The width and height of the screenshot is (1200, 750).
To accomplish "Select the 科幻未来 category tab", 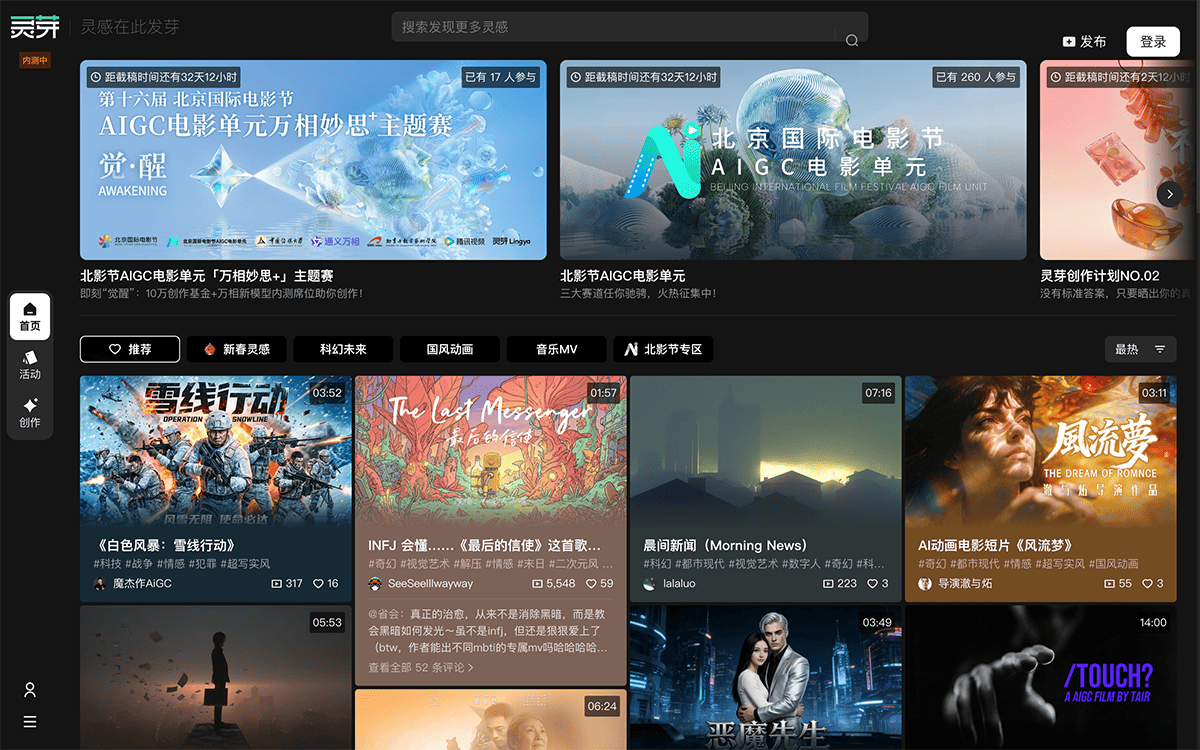I will (x=343, y=349).
